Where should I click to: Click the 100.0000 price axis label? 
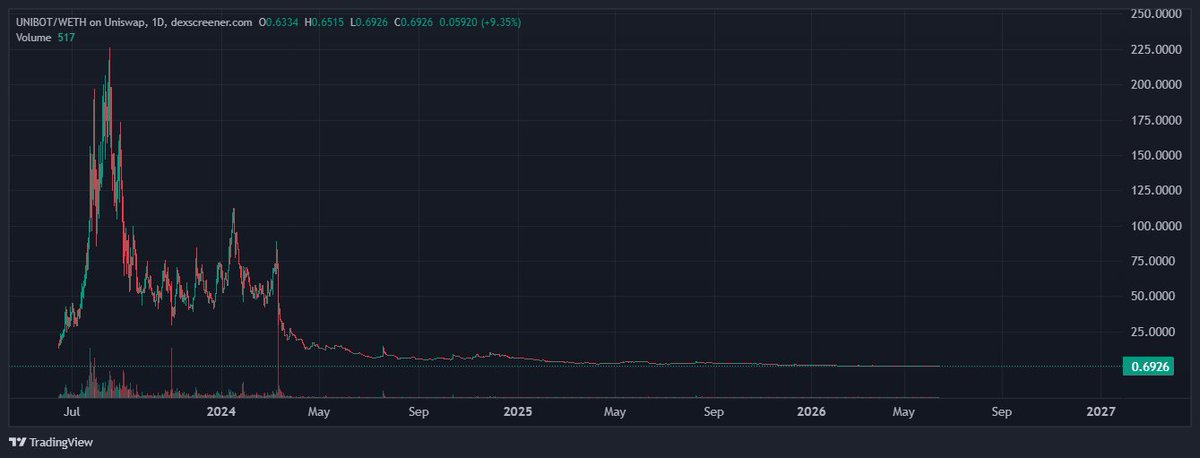pos(1156,226)
